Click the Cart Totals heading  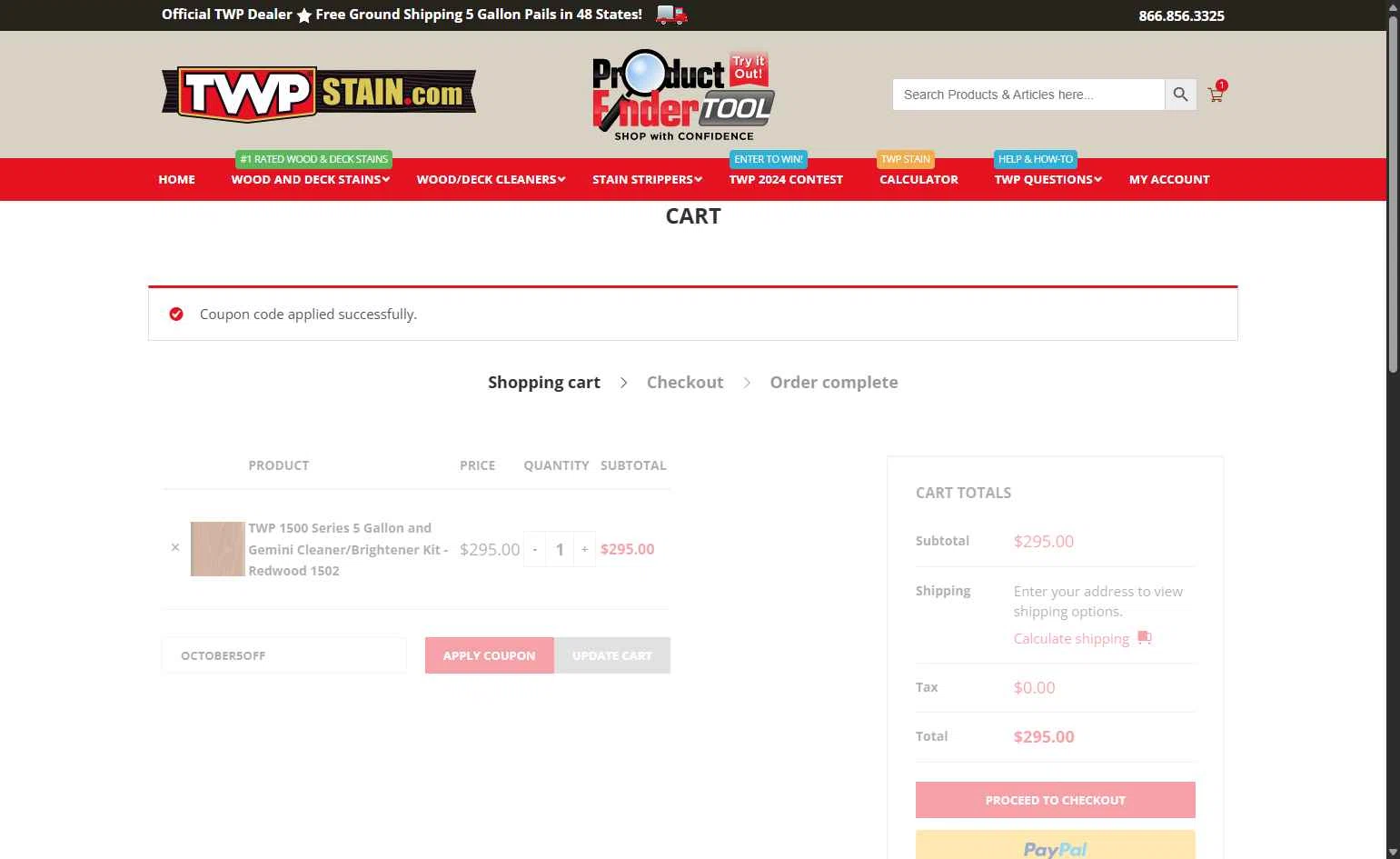click(963, 493)
